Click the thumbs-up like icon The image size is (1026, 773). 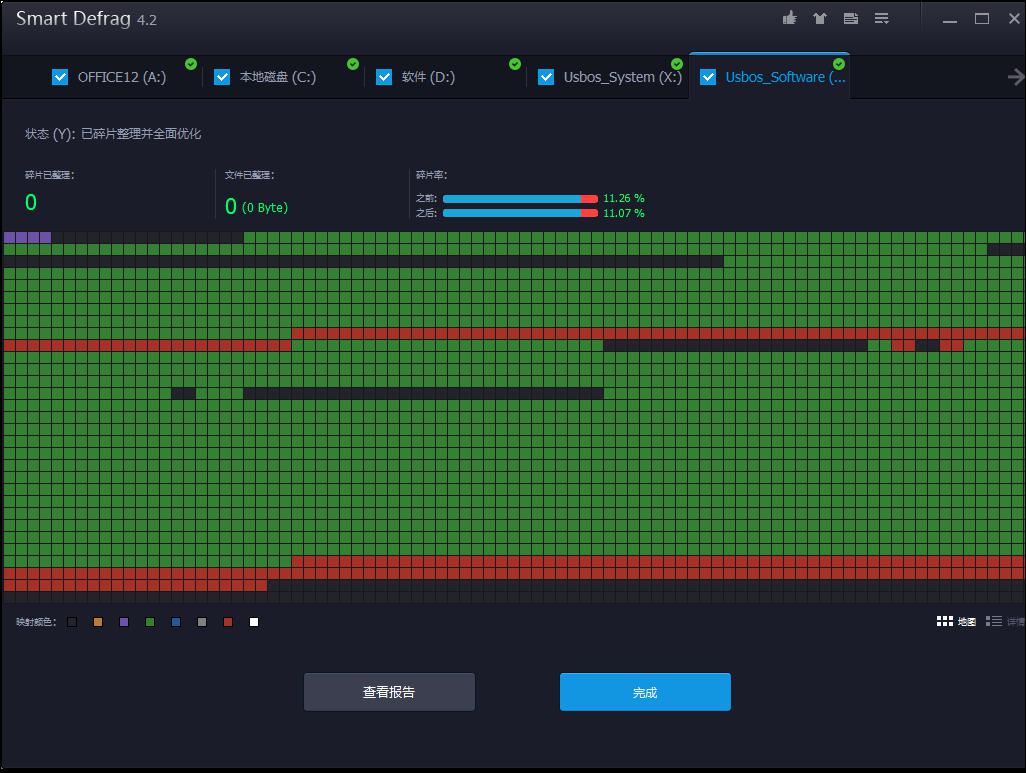click(x=790, y=18)
